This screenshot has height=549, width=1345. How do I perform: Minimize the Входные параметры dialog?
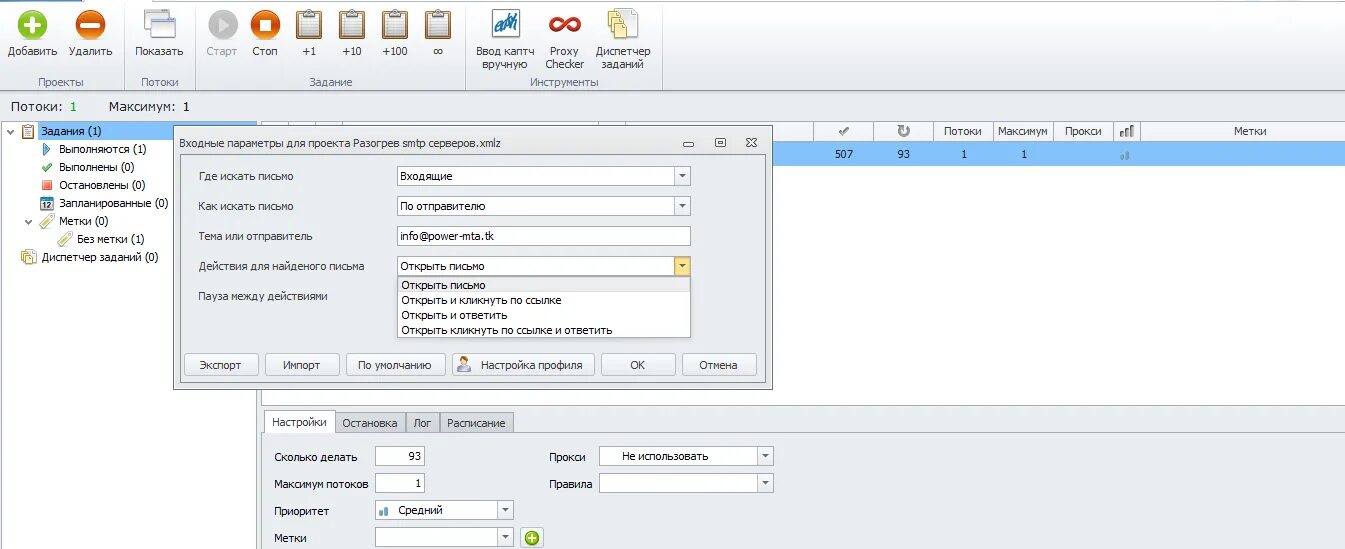coord(688,143)
